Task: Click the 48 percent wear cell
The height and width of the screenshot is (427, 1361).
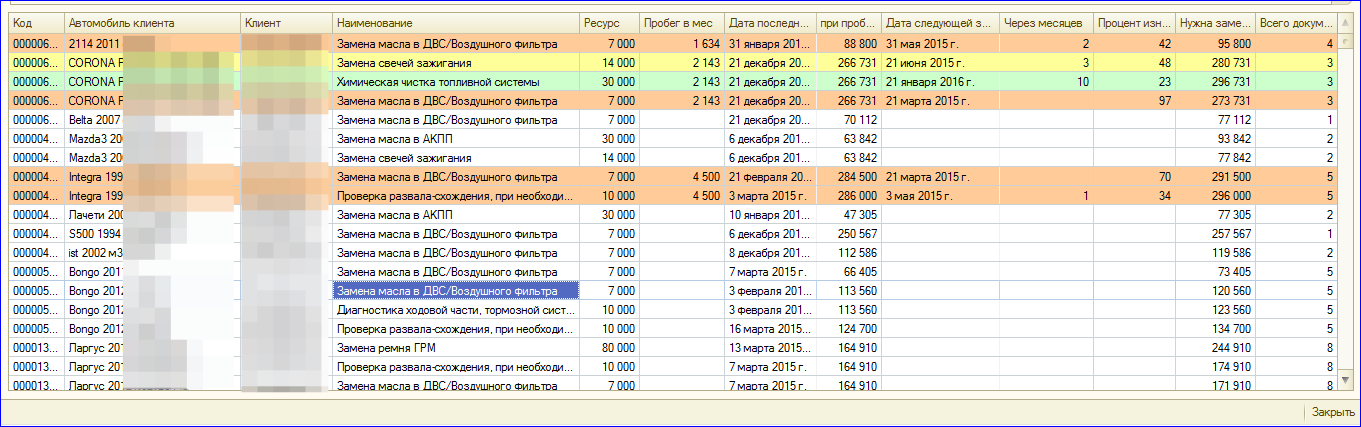Action: (x=1134, y=63)
